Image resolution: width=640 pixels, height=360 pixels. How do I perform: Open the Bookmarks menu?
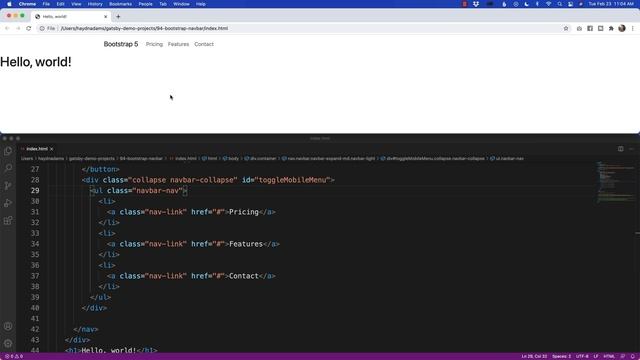[x=120, y=4]
